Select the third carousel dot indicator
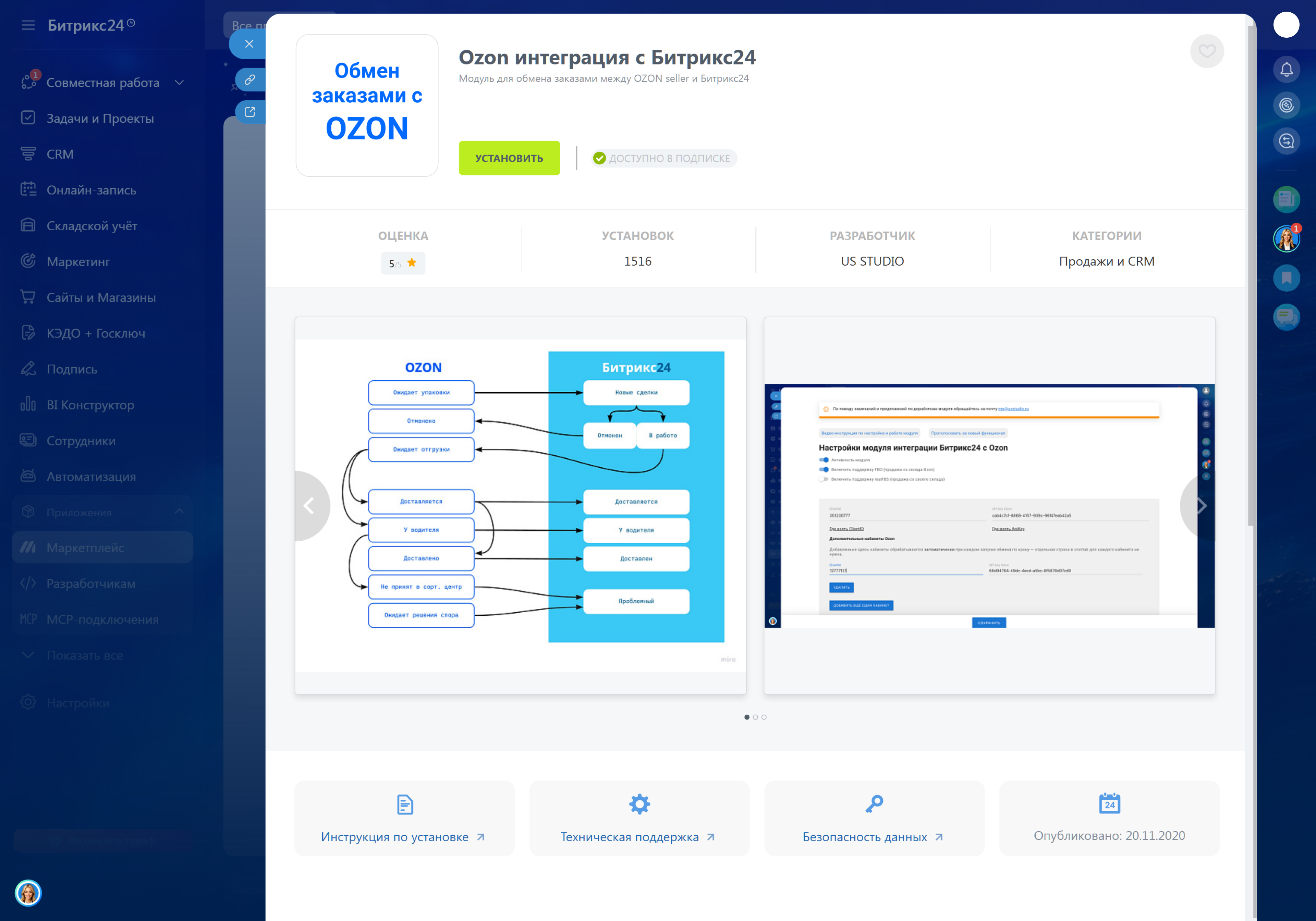 (x=764, y=717)
